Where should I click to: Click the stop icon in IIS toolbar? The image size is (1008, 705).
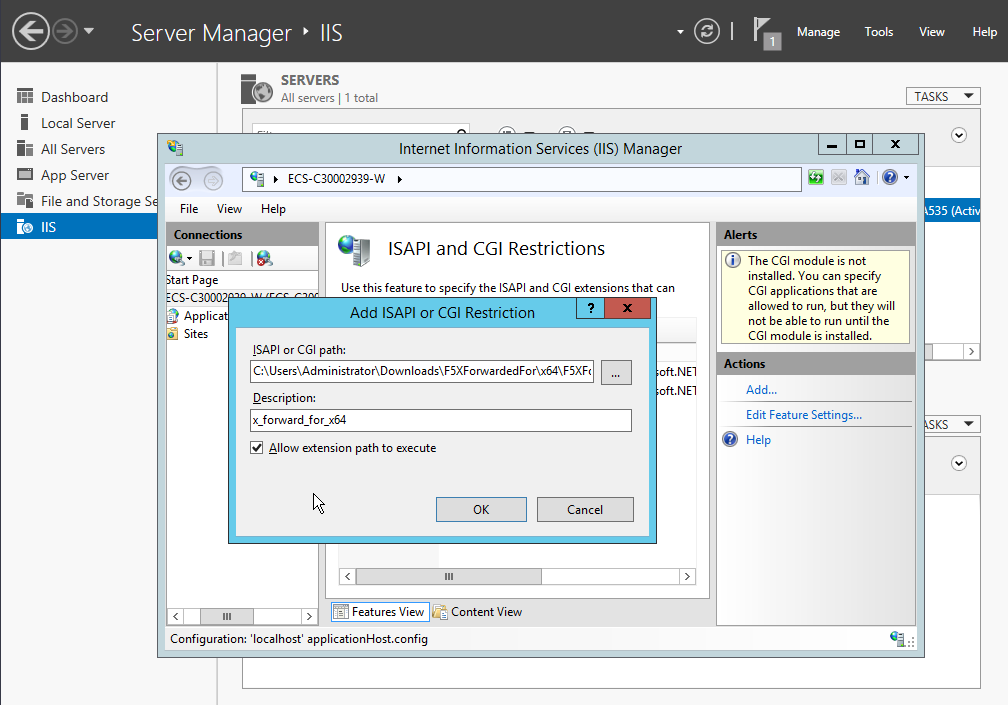(838, 177)
